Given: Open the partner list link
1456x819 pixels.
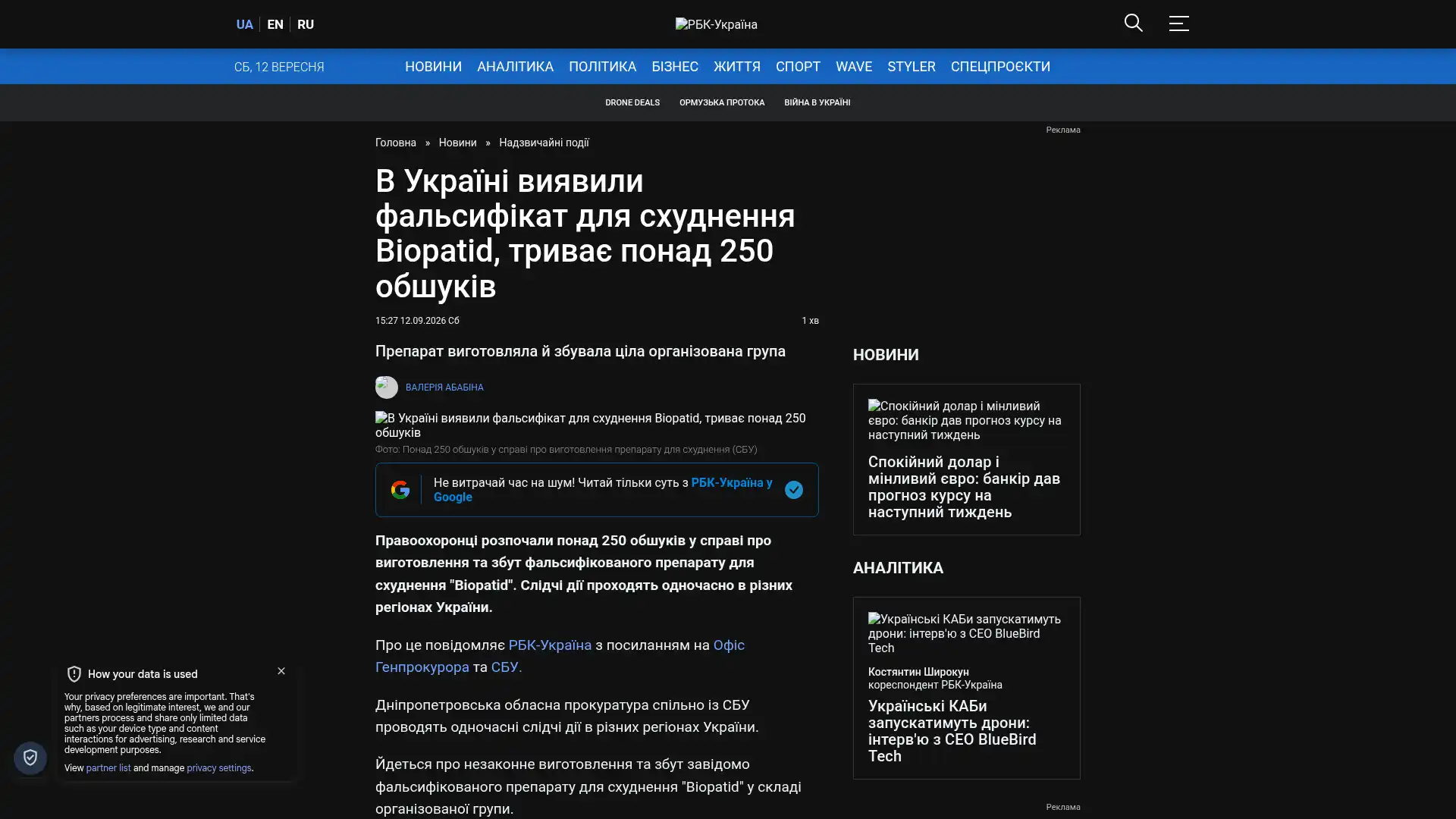Looking at the screenshot, I should pos(108,768).
